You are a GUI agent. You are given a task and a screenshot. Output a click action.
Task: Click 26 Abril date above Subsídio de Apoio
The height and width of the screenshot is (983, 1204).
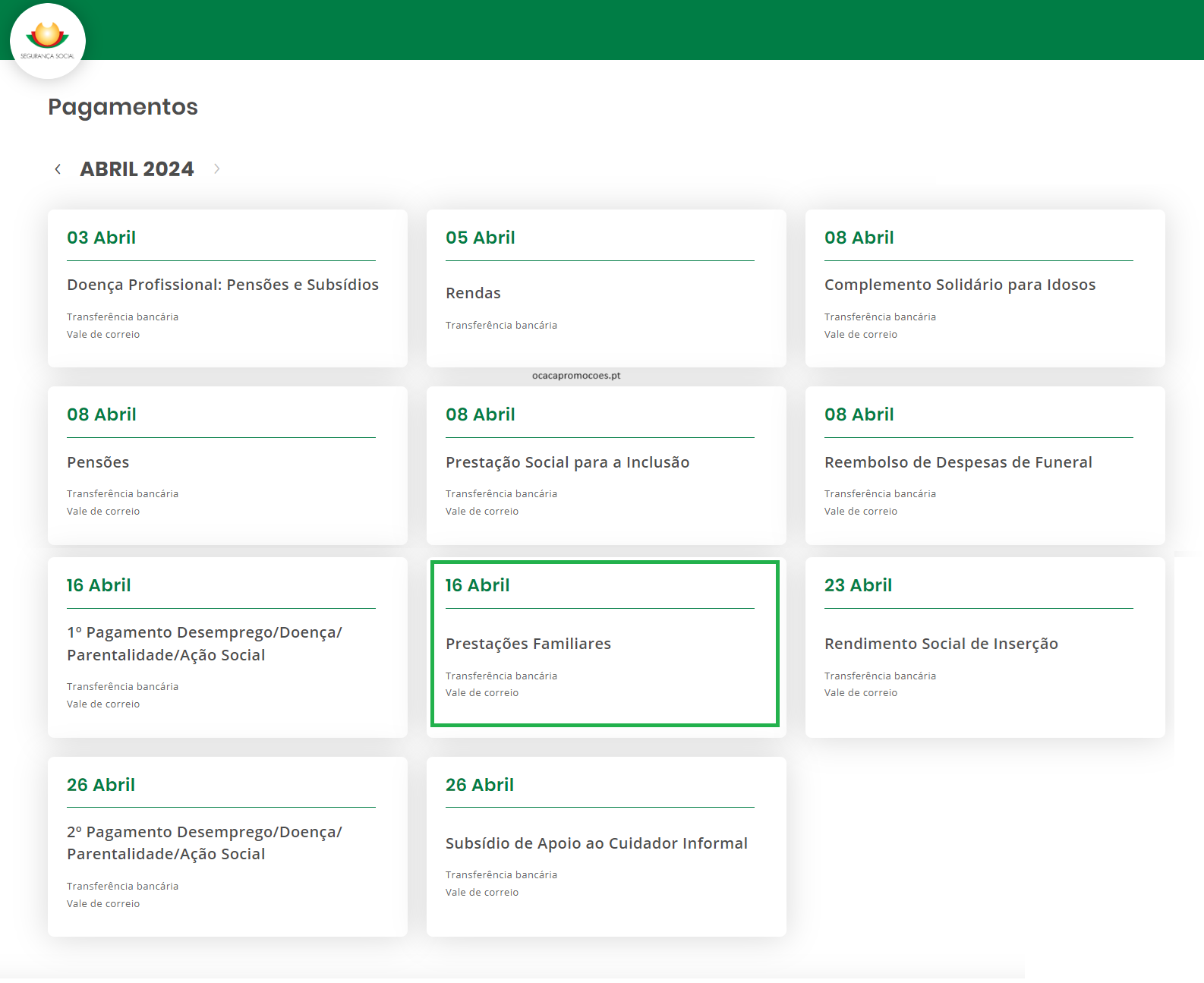click(480, 785)
